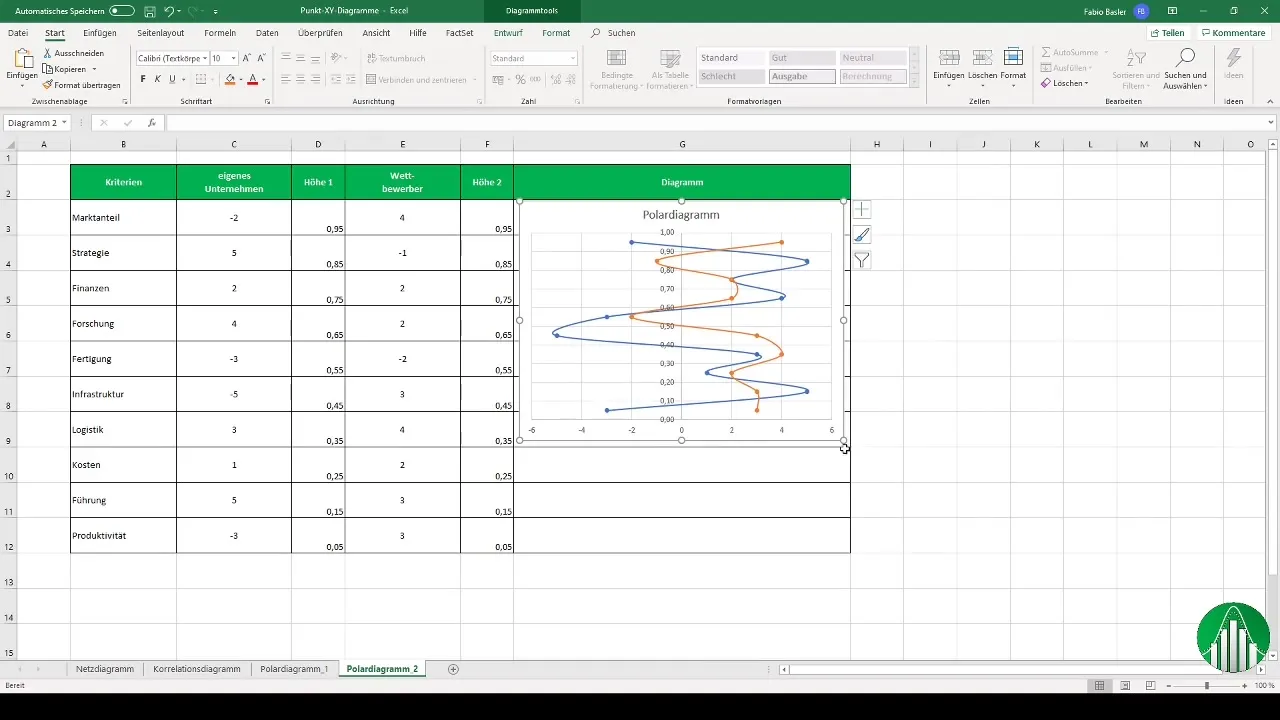1280x720 pixels.
Task: Undo the last action
Action: point(169,10)
